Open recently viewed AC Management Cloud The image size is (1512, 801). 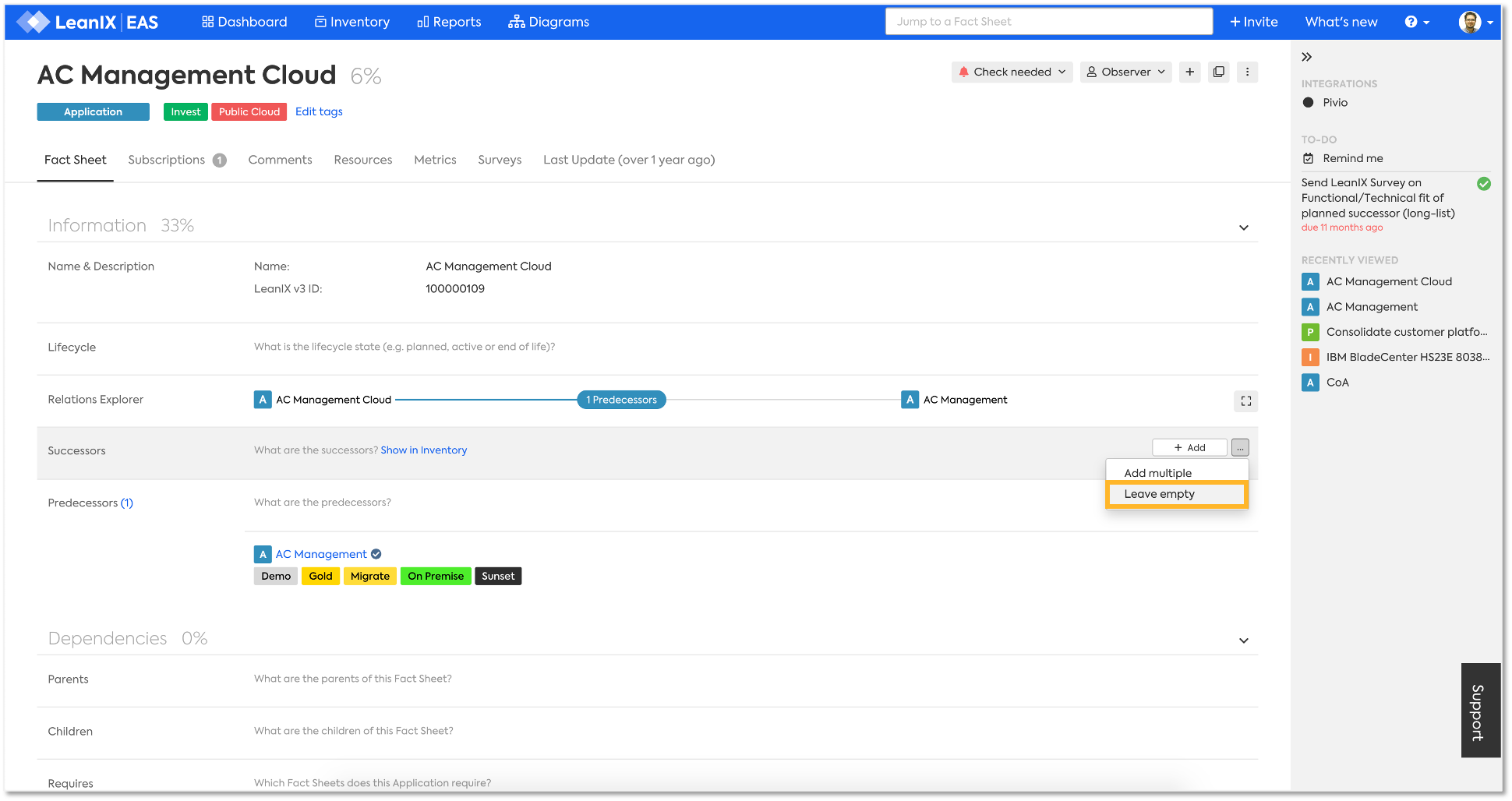(1378, 282)
